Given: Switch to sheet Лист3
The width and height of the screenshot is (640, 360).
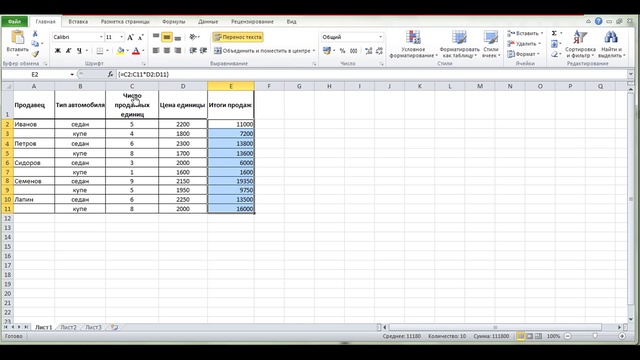Looking at the screenshot, I should tap(93, 327).
